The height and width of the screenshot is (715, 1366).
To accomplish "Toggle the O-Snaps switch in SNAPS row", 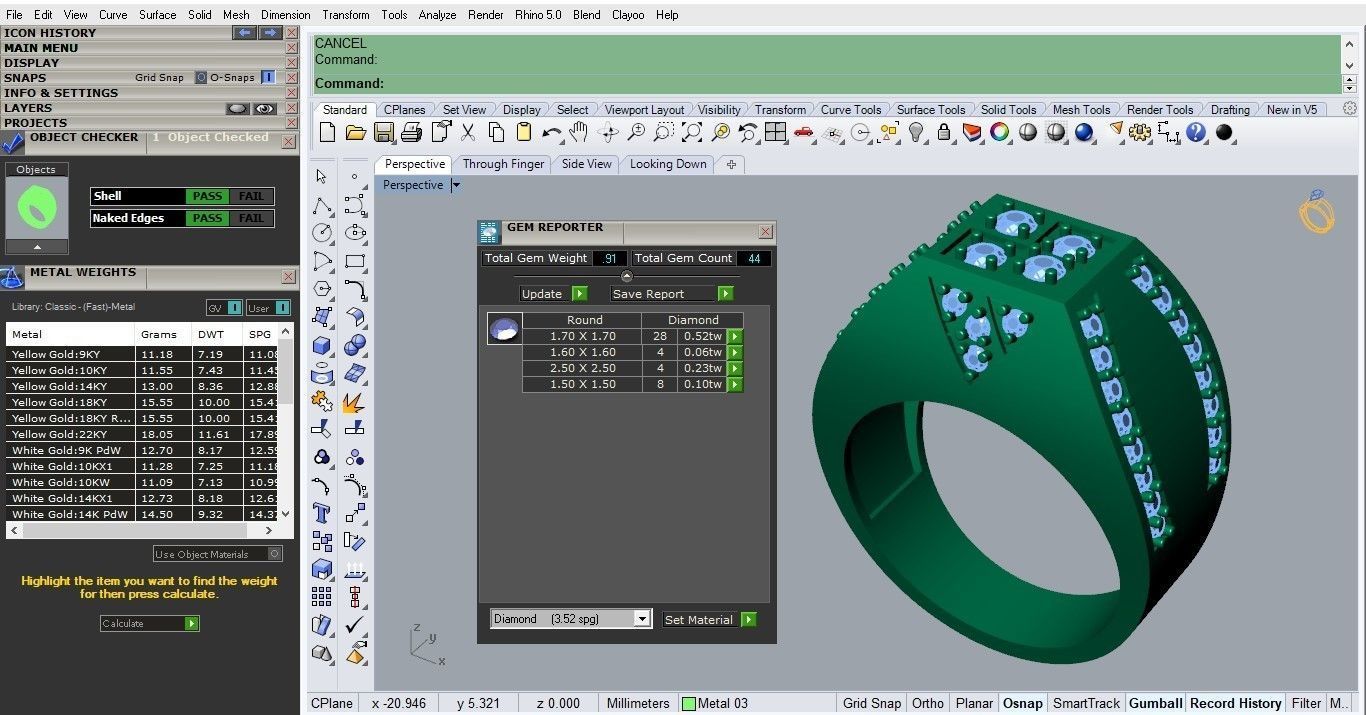I will click(x=268, y=77).
